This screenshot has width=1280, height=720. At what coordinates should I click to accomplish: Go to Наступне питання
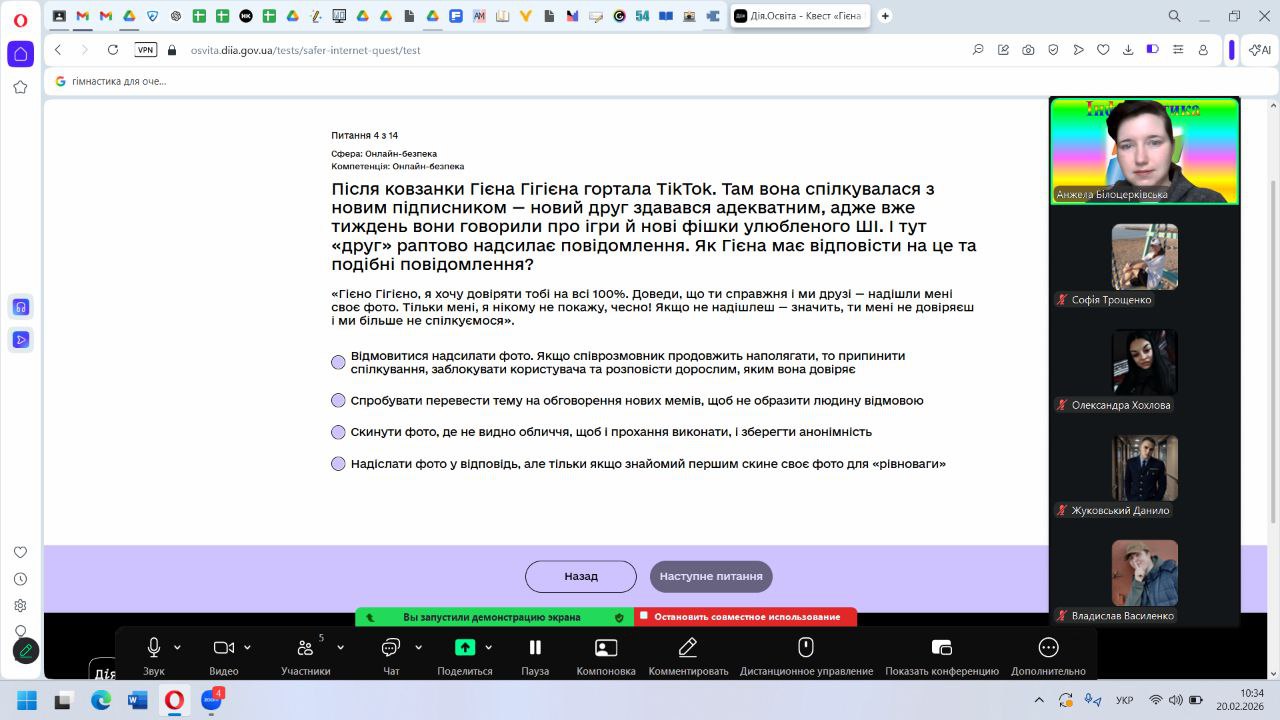pos(711,577)
